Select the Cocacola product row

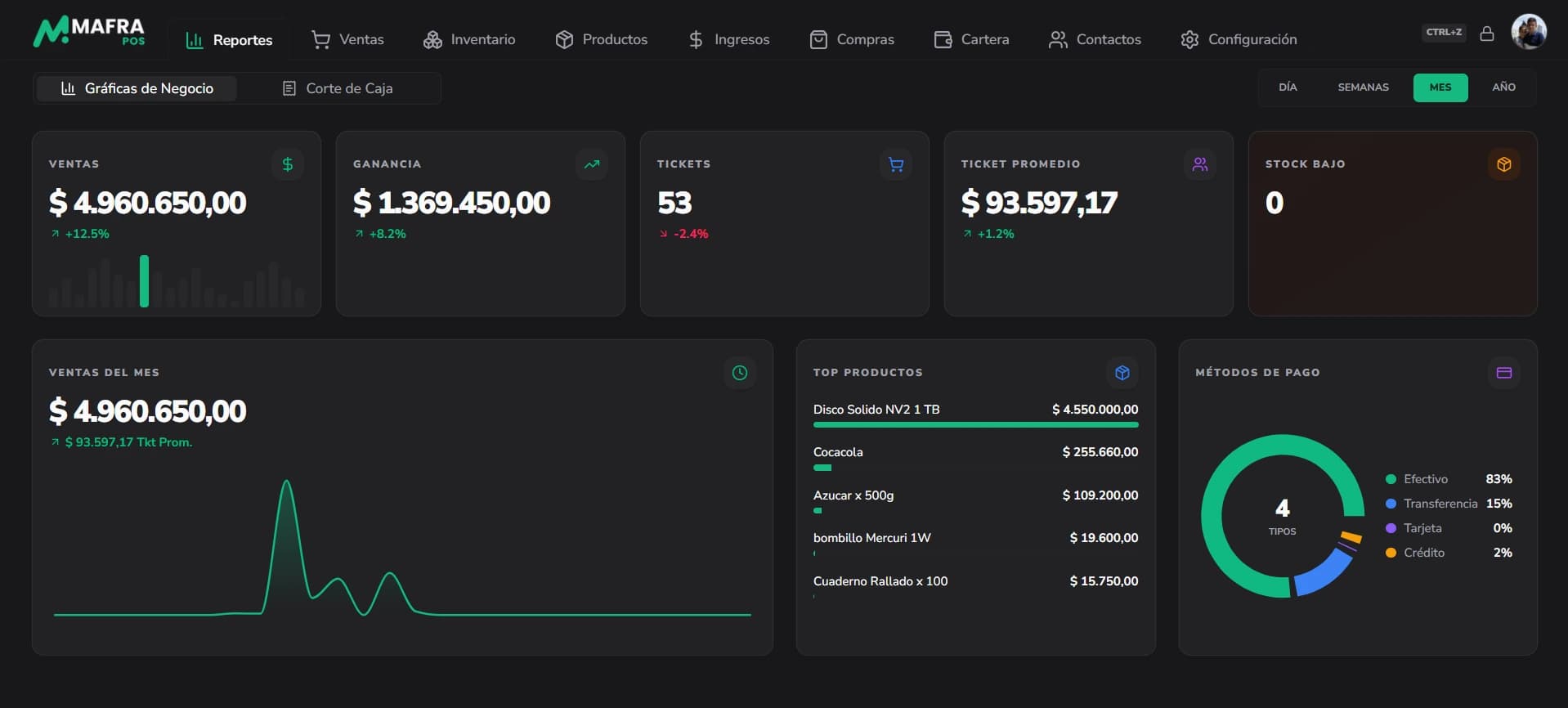click(975, 459)
